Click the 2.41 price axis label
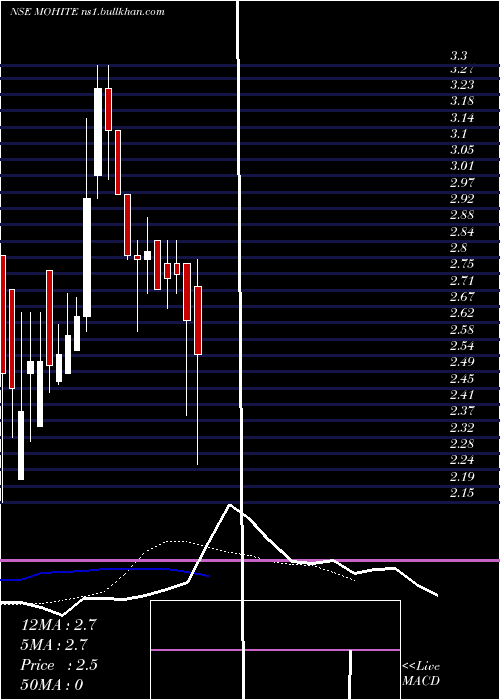Viewport: 500px width, 700px height. point(462,395)
